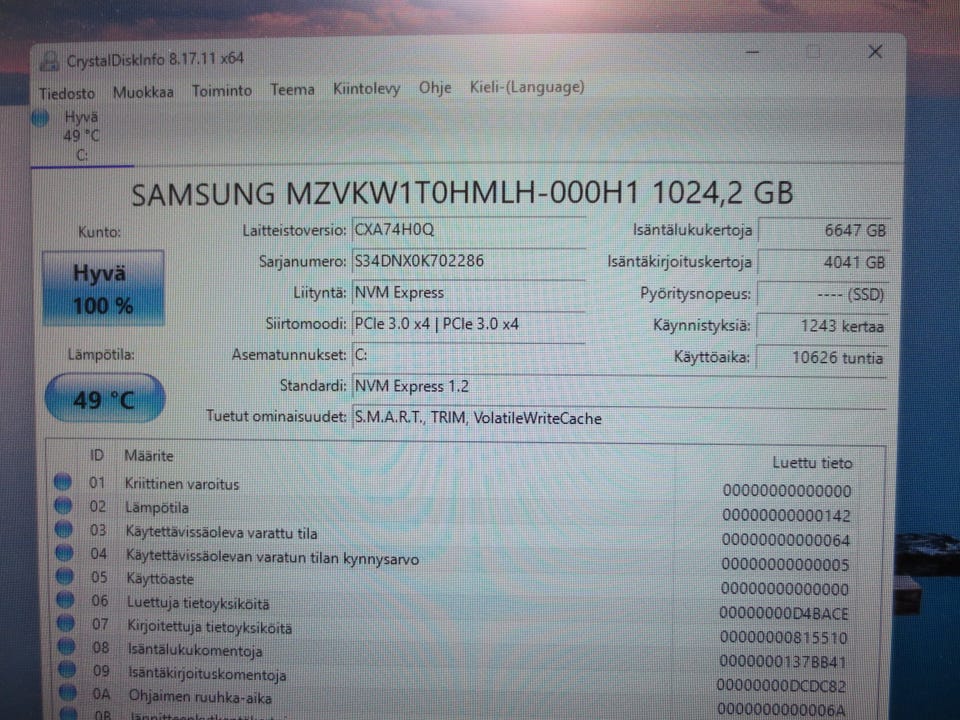
Task: Click raw value 0000000137BB41
Action: 783,661
